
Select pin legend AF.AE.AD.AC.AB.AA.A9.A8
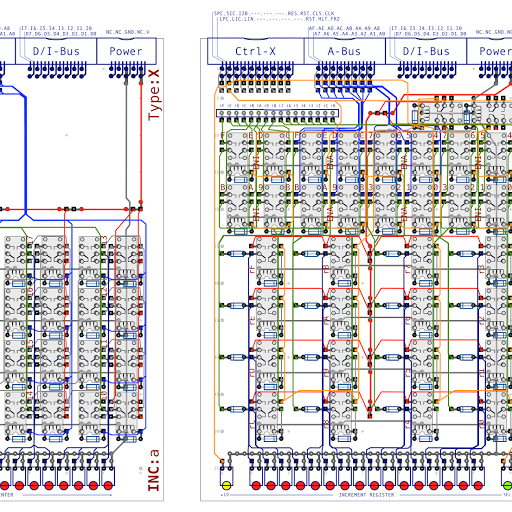click(344, 28)
